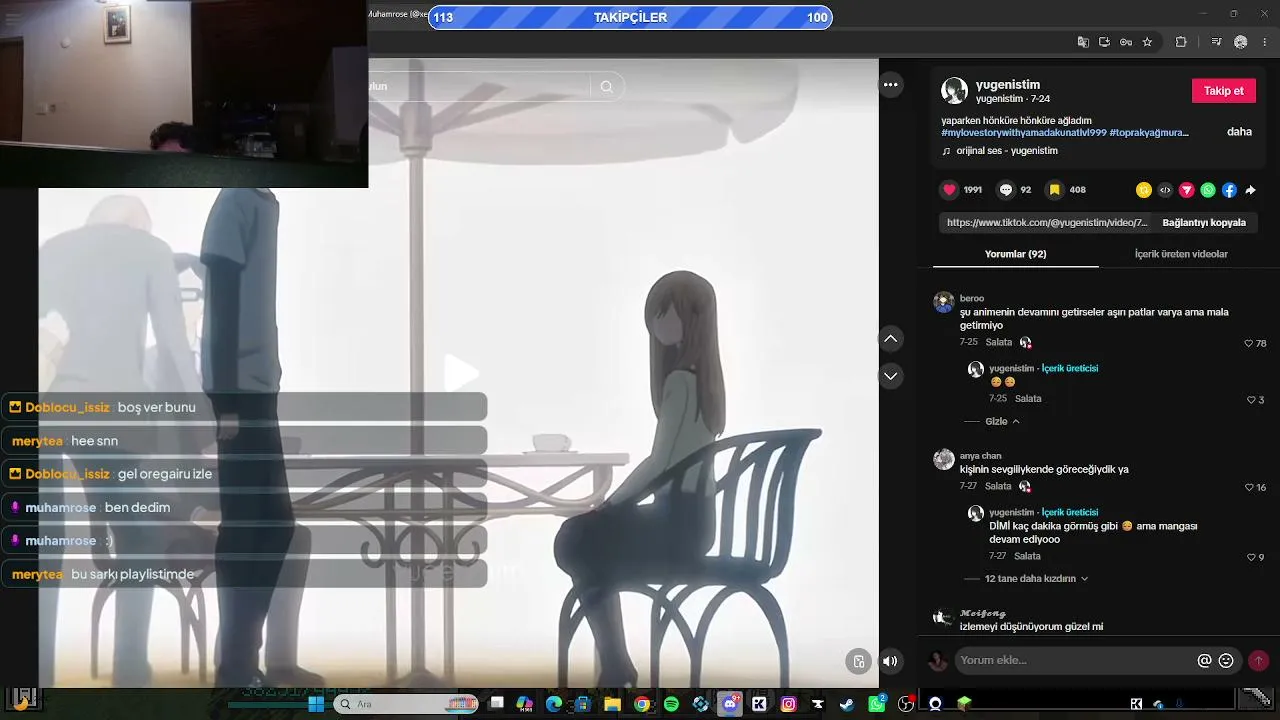Expand 12 tane daha kızdırın replies
1280x720 pixels.
[x=1036, y=579]
